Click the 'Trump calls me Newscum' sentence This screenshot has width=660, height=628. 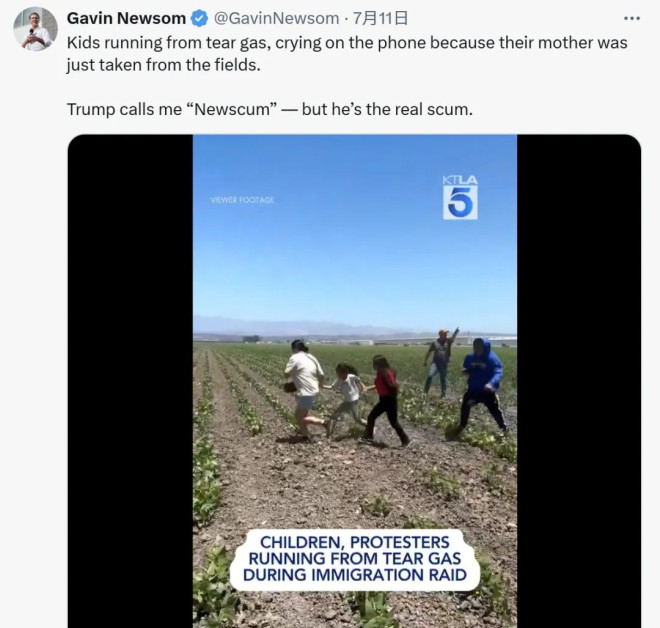tap(269, 109)
